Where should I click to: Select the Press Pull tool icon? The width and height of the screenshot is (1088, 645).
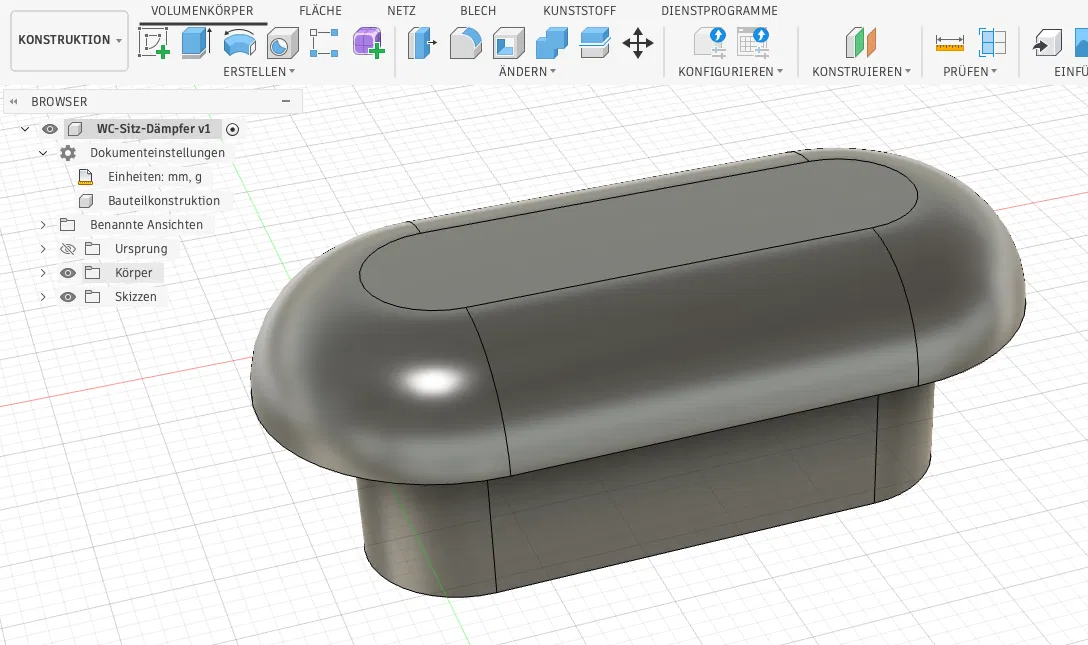tap(422, 43)
